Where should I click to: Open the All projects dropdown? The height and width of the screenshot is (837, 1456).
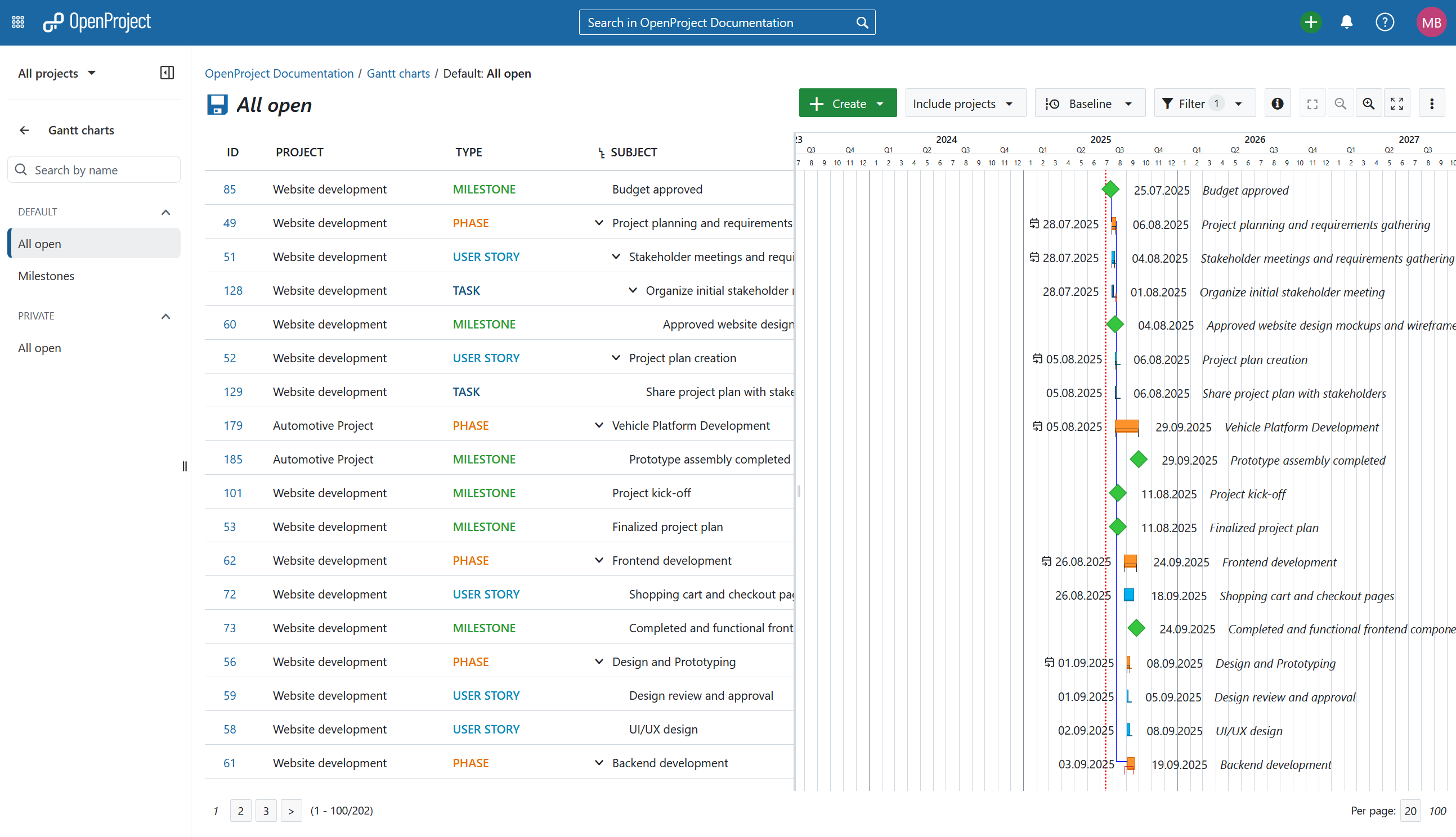56,73
